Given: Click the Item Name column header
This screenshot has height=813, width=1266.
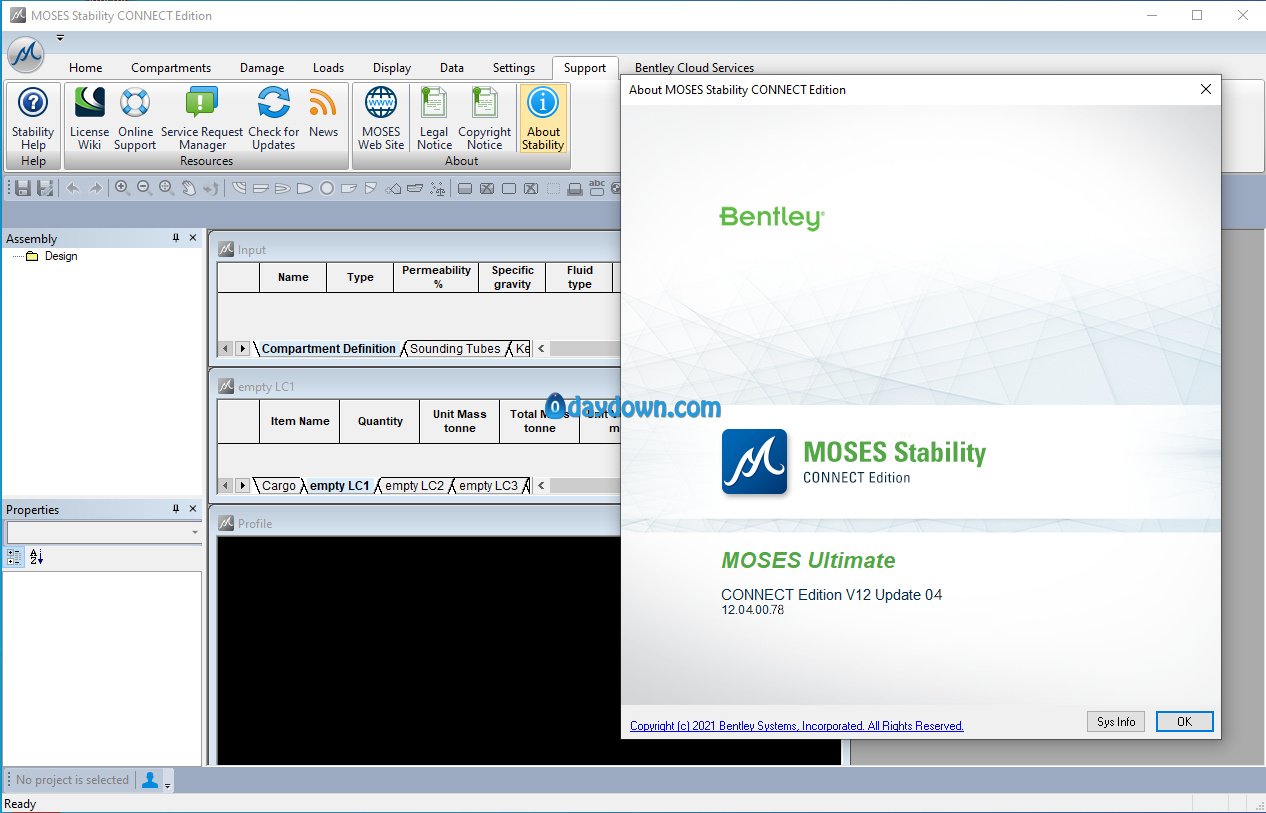Looking at the screenshot, I should click(299, 421).
